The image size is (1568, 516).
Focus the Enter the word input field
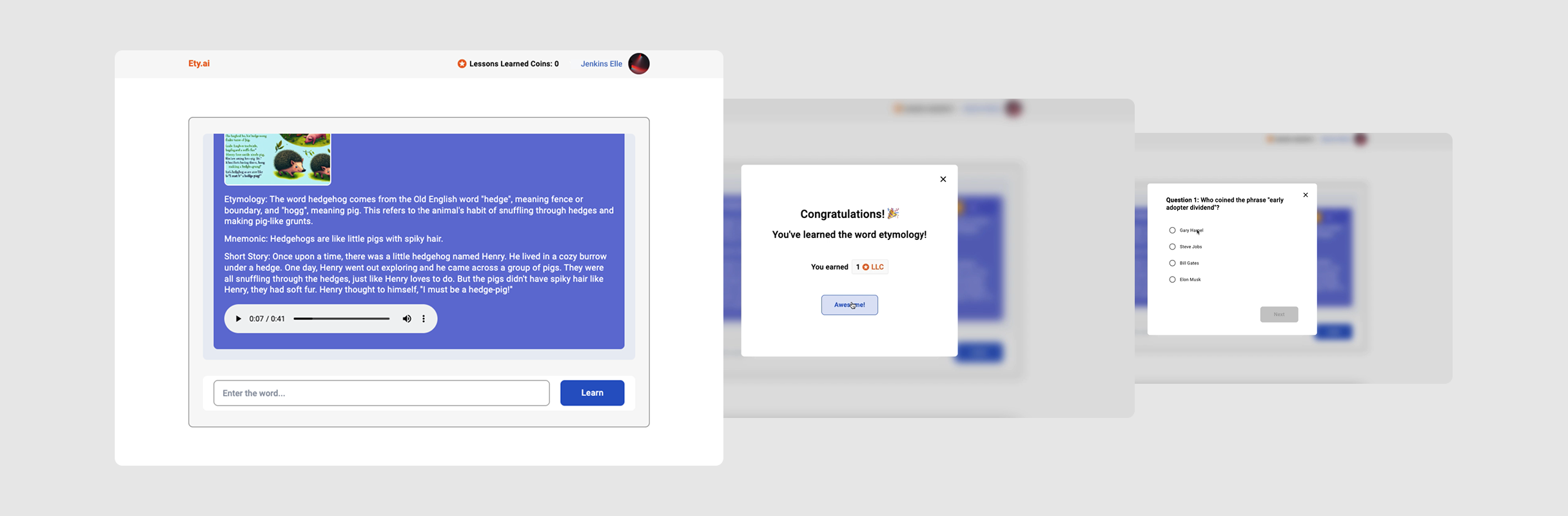click(x=382, y=393)
